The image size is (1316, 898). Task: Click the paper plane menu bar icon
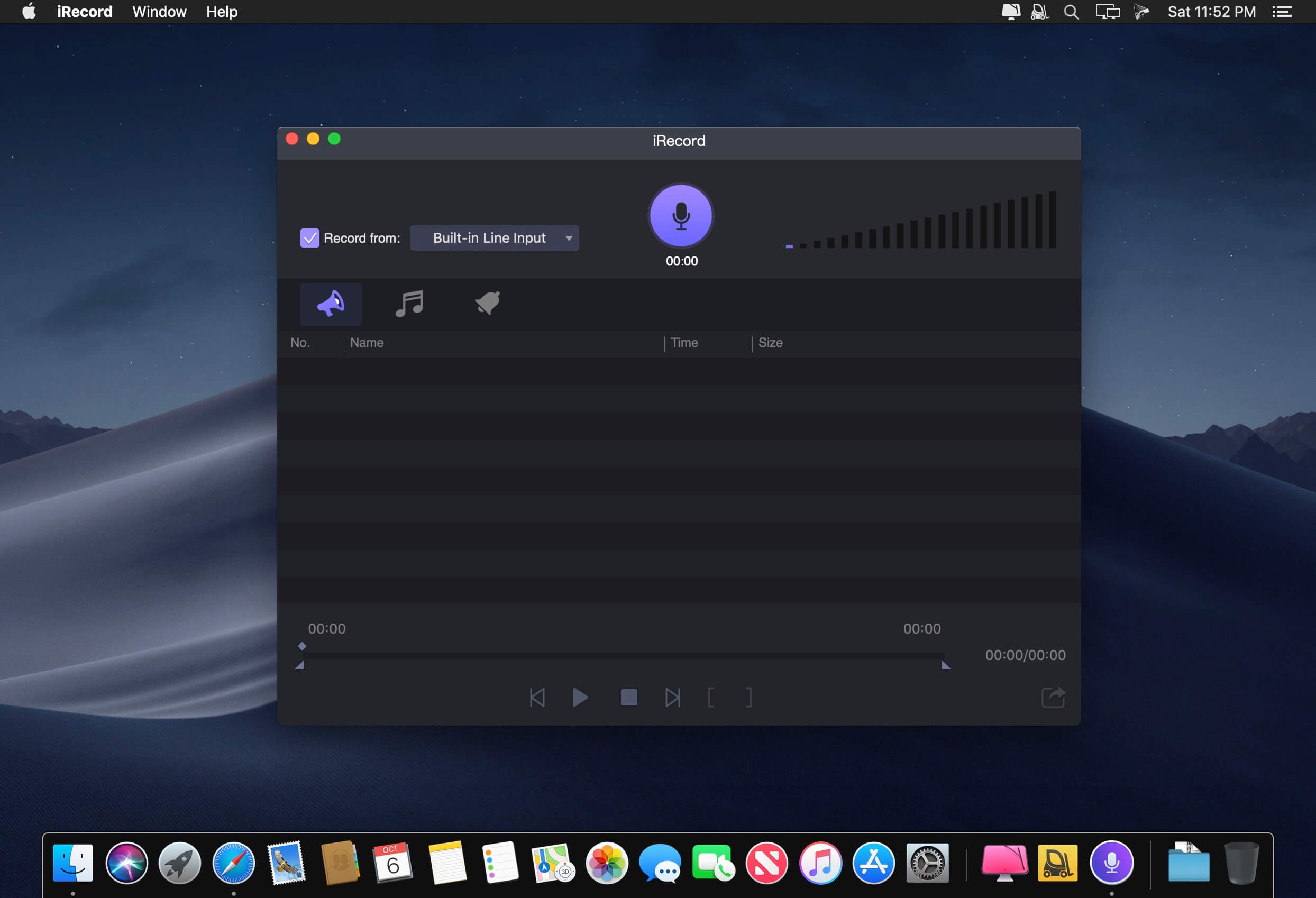point(1141,12)
